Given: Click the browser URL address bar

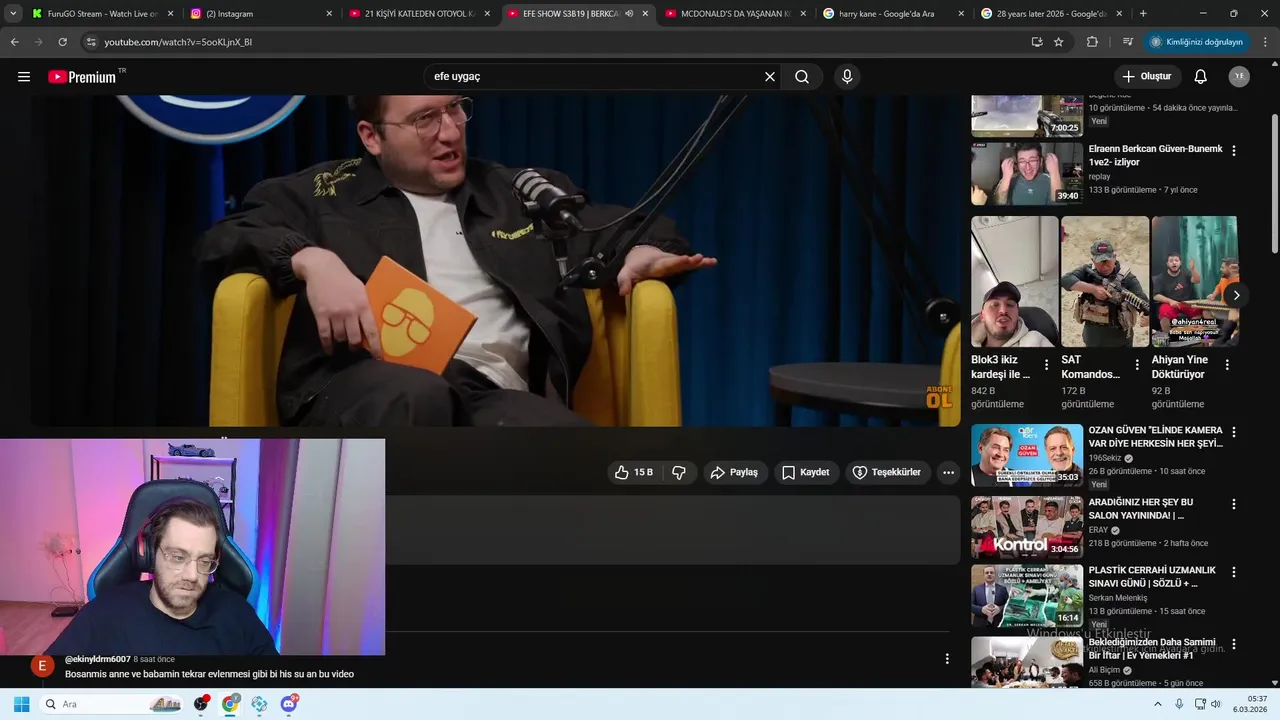Looking at the screenshot, I should (x=560, y=42).
